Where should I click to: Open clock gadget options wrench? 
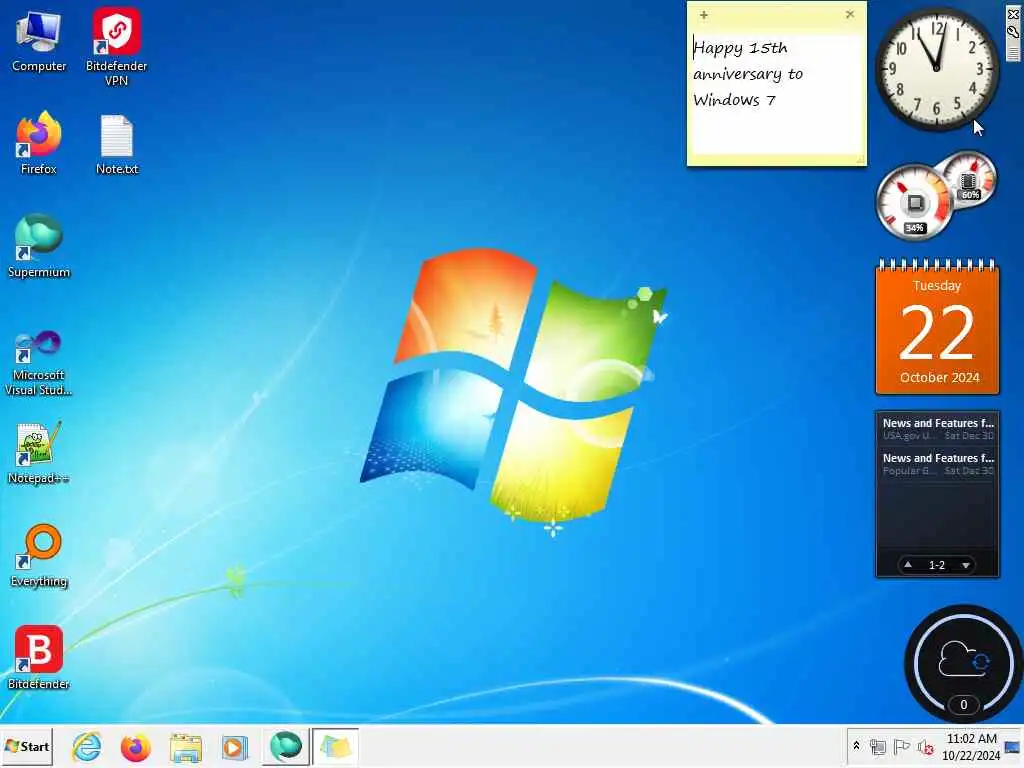[x=1013, y=30]
